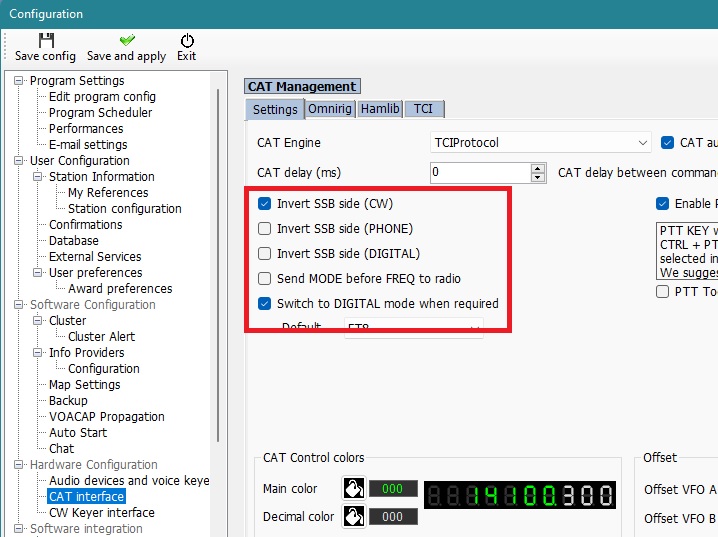Check Send MODE before FREQ to radio
The width and height of the screenshot is (718, 537).
264,278
